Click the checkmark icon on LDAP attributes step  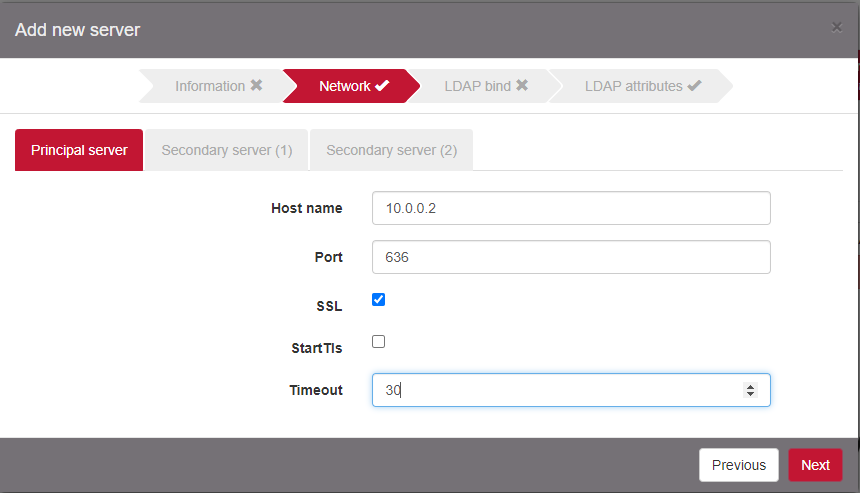coord(694,86)
